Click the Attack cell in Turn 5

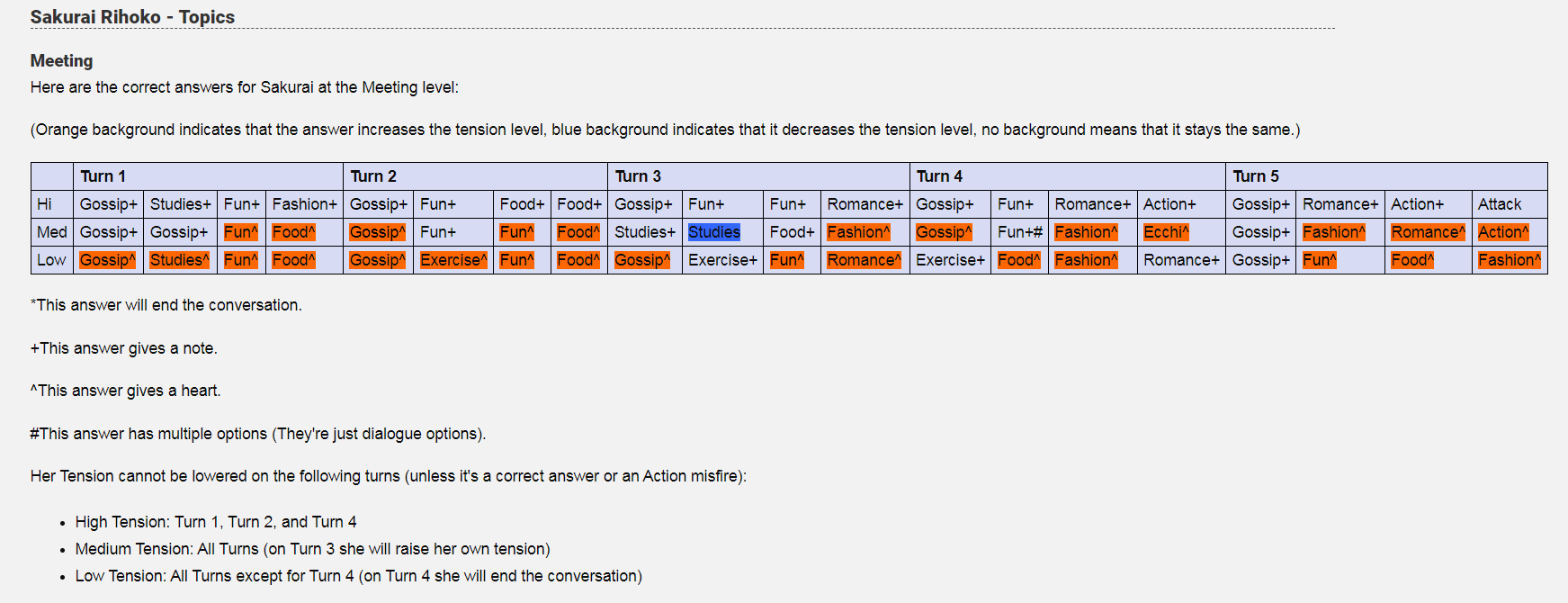click(1509, 204)
